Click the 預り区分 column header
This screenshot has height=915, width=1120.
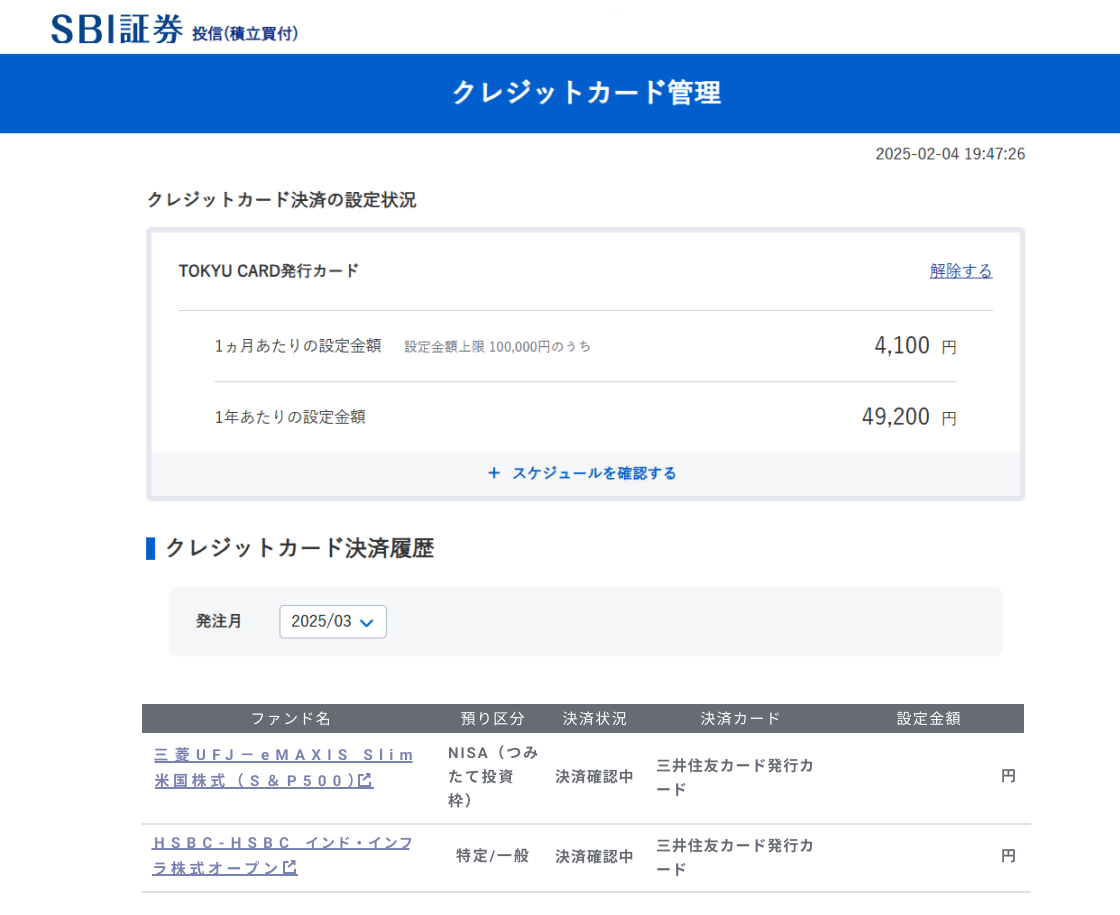pyautogui.click(x=492, y=719)
